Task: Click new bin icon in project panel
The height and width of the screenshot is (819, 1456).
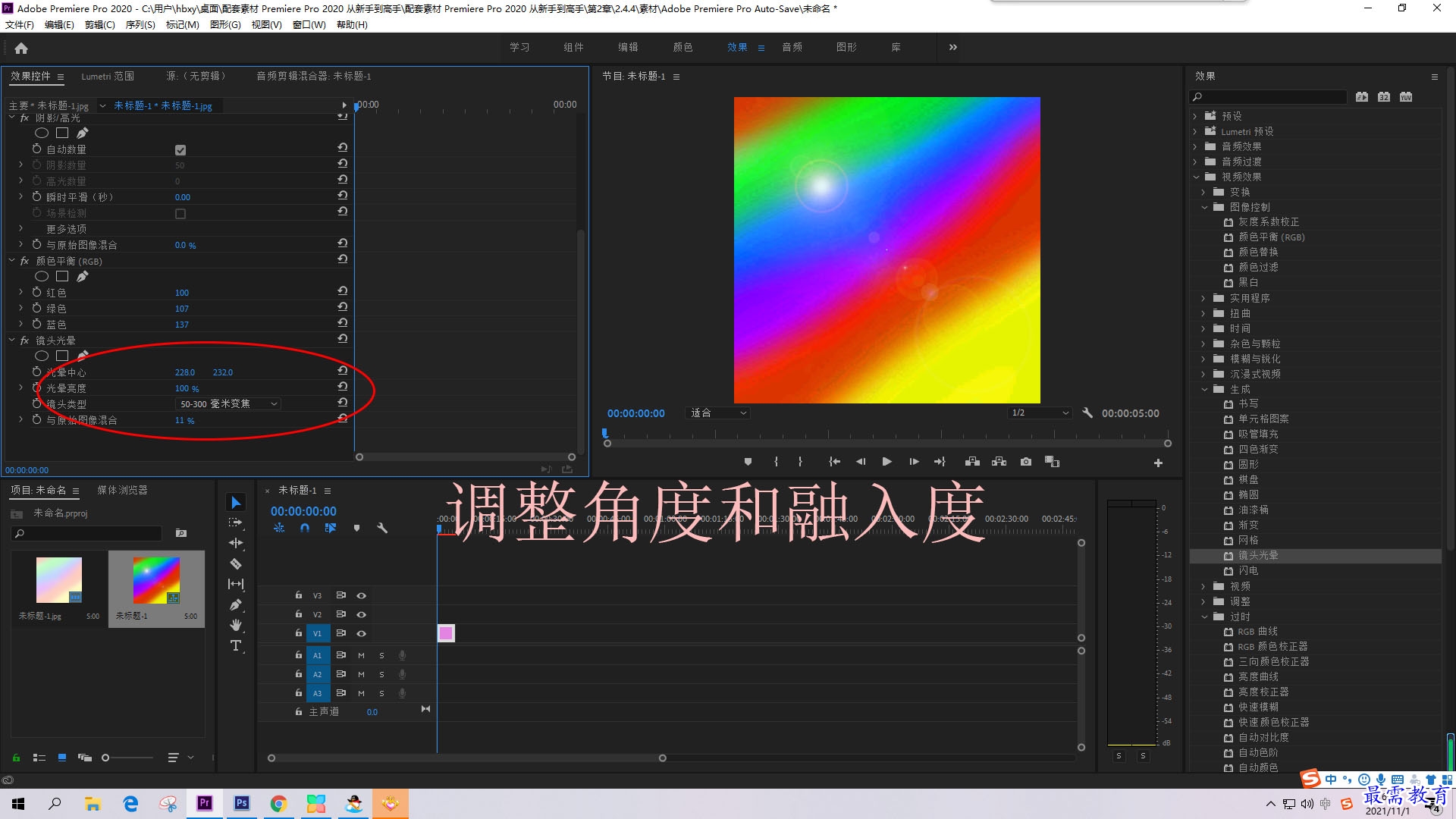Action: coord(181,533)
